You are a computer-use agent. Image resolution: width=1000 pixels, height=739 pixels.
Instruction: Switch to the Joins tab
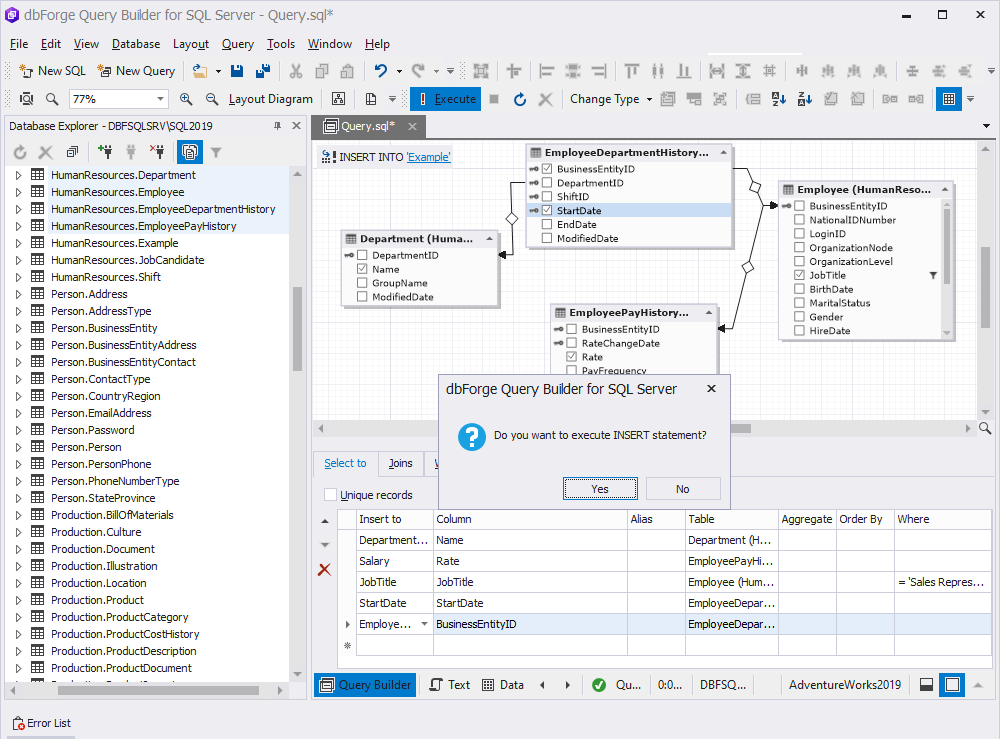(401, 464)
